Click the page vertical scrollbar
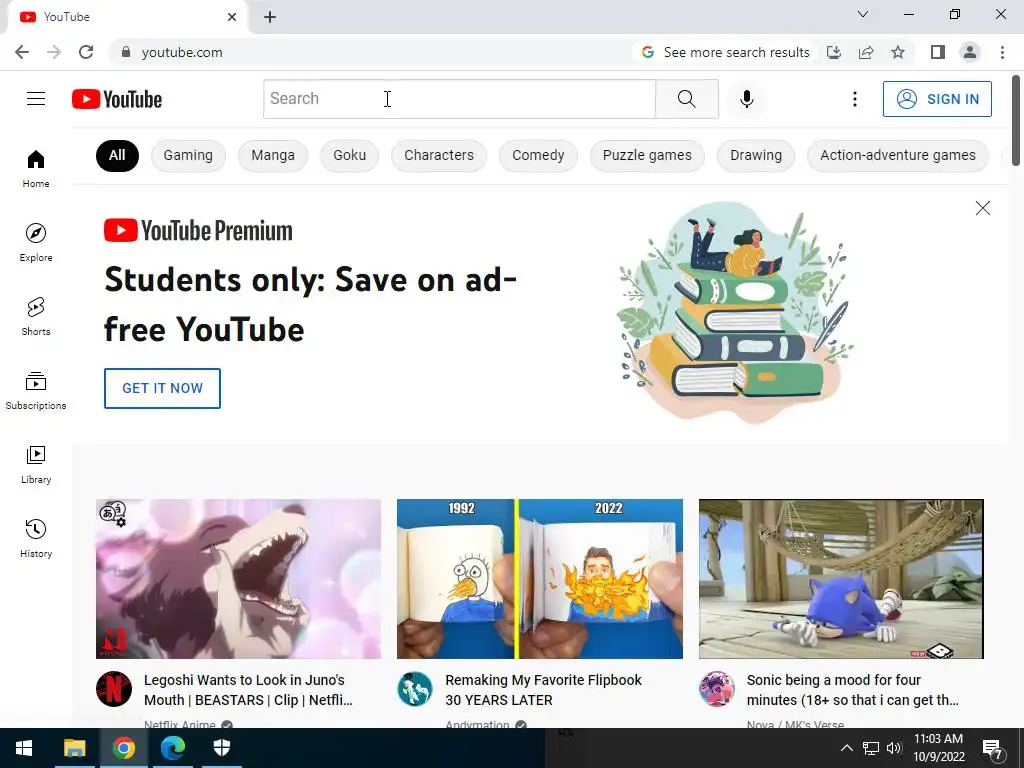This screenshot has height=768, width=1024. pyautogui.click(x=1016, y=120)
